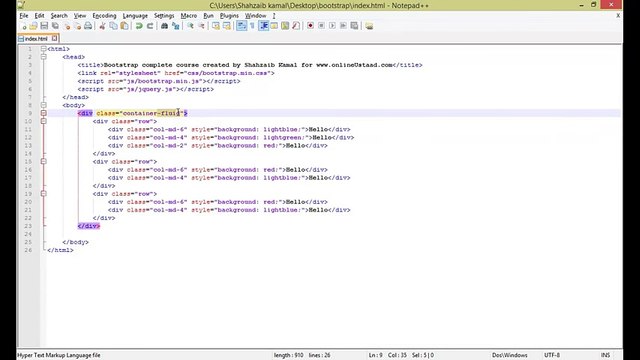Click the 'length : 910' status entry
The height and width of the screenshot is (360, 640).
click(289, 355)
